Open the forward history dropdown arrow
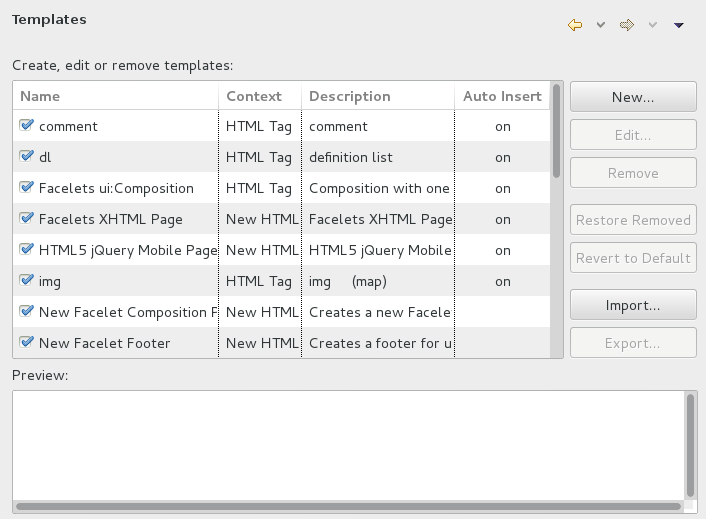This screenshot has height=519, width=706. (653, 25)
